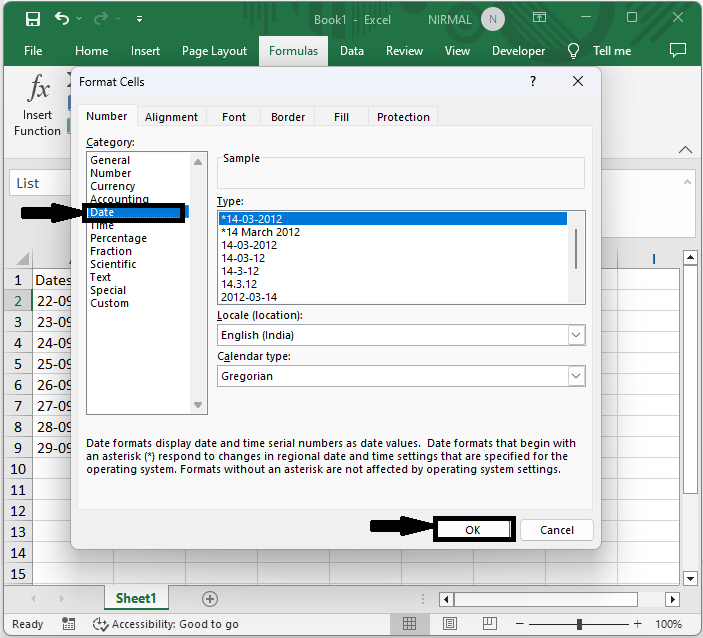Open the Comments speech bubble icon
Screen dimensions: 703x638
click(677, 50)
